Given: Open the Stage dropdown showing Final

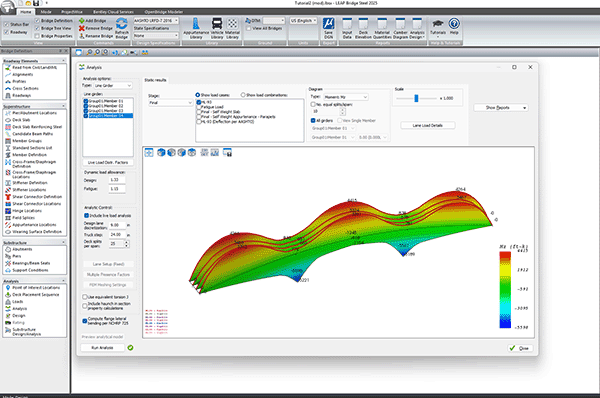Looking at the screenshot, I should (171, 103).
